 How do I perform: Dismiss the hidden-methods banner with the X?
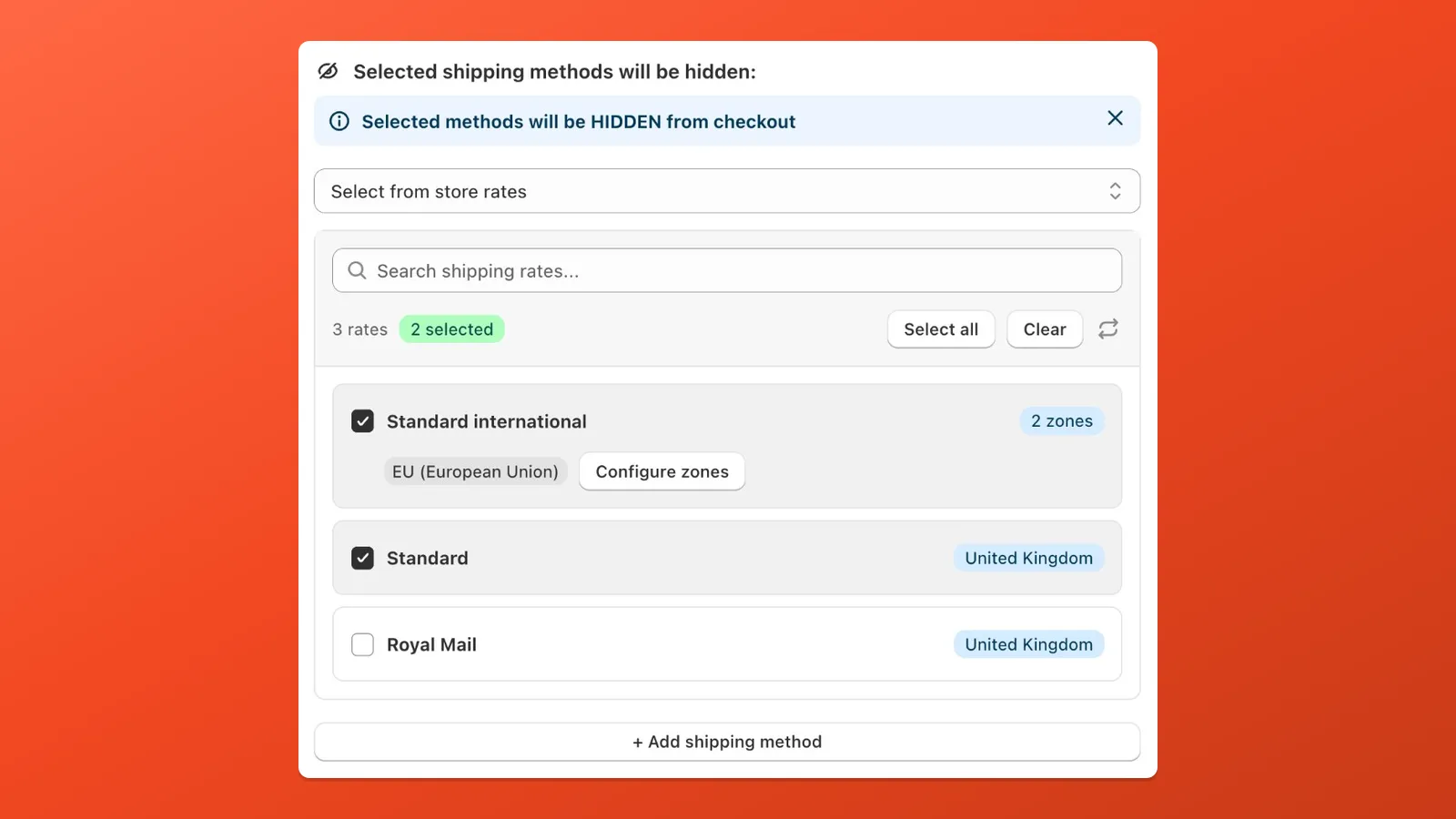tap(1115, 118)
